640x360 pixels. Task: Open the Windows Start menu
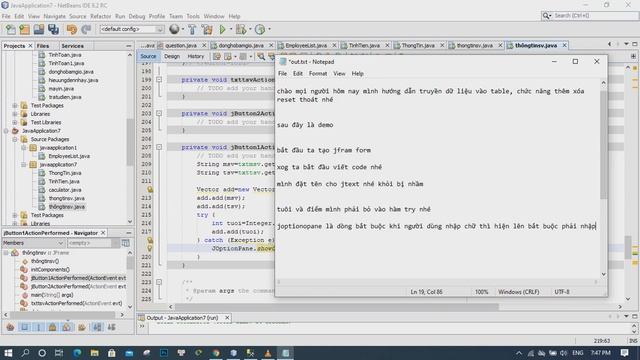pos(8,353)
